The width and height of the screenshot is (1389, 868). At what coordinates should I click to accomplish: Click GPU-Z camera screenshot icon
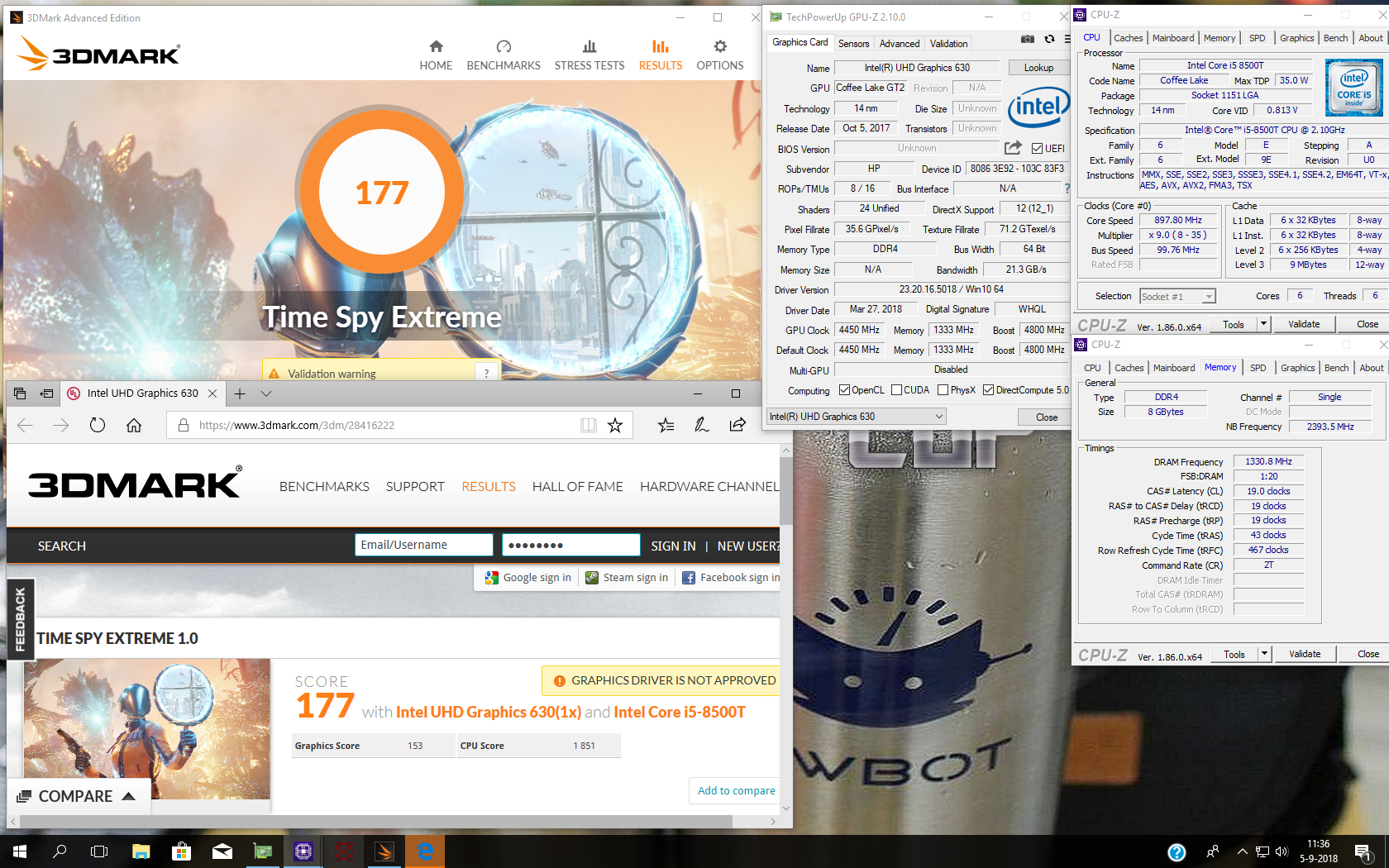click(x=1027, y=39)
